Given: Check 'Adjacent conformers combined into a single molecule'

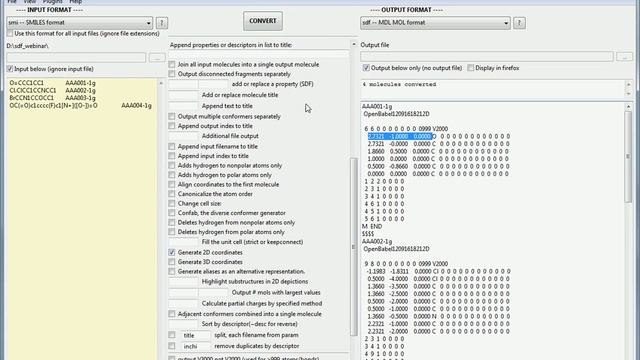Looking at the screenshot, I should pyautogui.click(x=172, y=314).
